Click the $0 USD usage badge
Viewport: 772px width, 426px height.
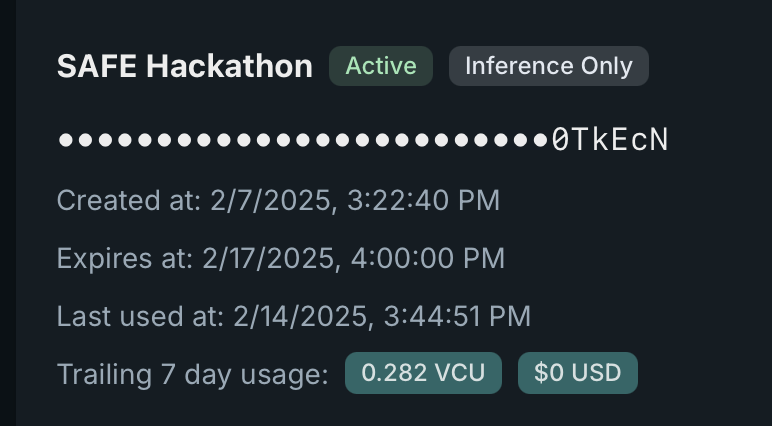click(577, 374)
